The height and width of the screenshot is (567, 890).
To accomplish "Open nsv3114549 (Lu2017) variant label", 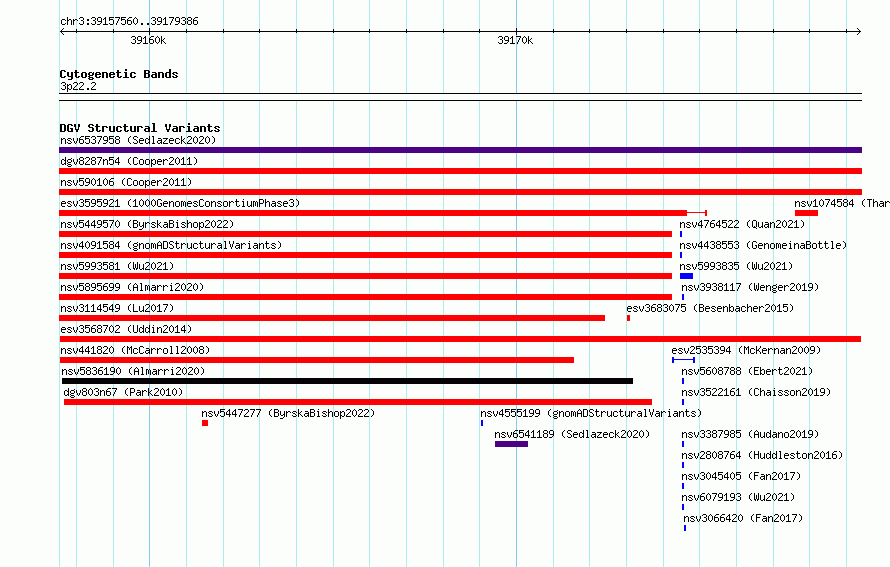I will (x=117, y=308).
